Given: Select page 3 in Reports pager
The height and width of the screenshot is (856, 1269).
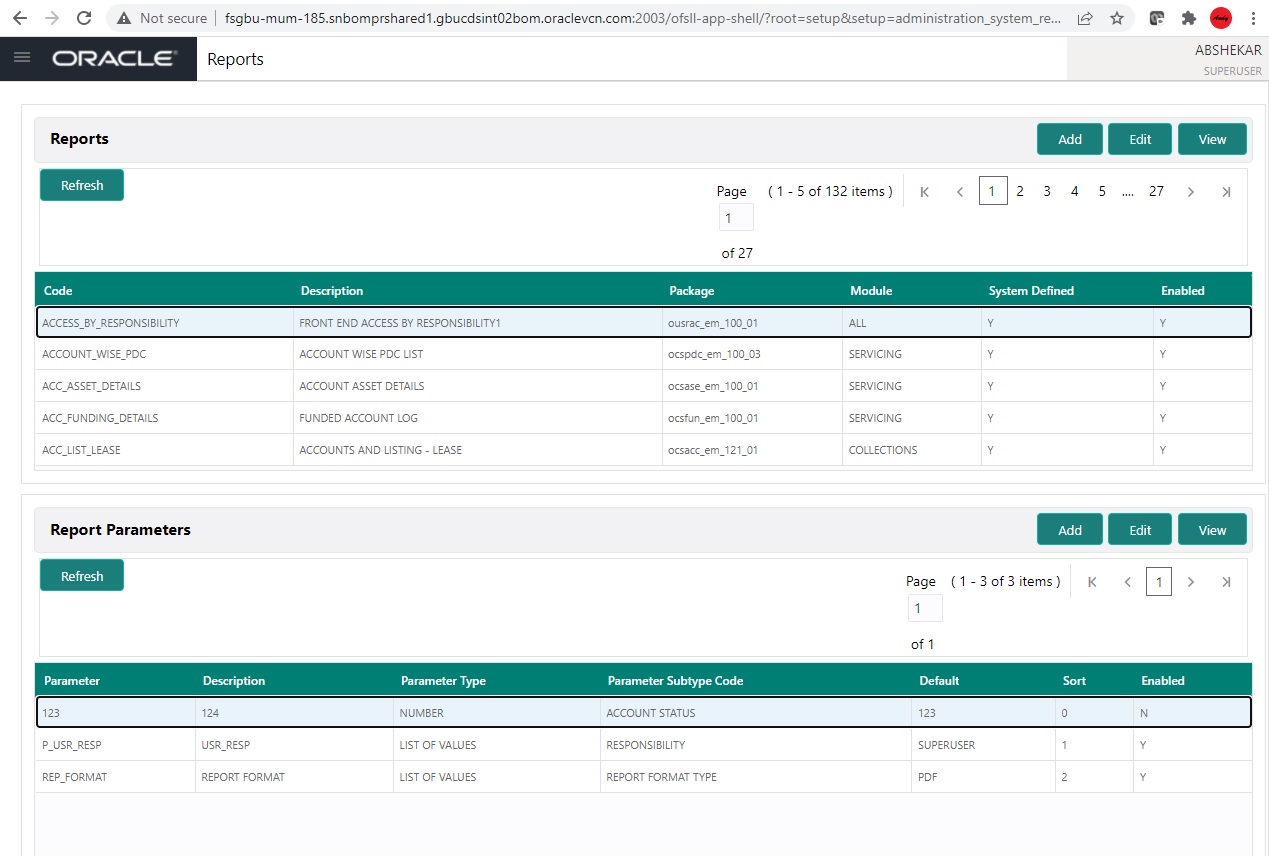Looking at the screenshot, I should (1047, 191).
